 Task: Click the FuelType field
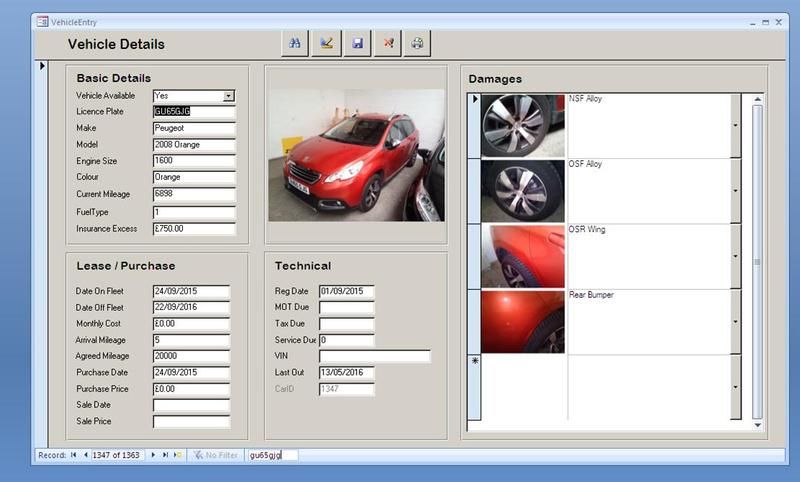coord(194,212)
